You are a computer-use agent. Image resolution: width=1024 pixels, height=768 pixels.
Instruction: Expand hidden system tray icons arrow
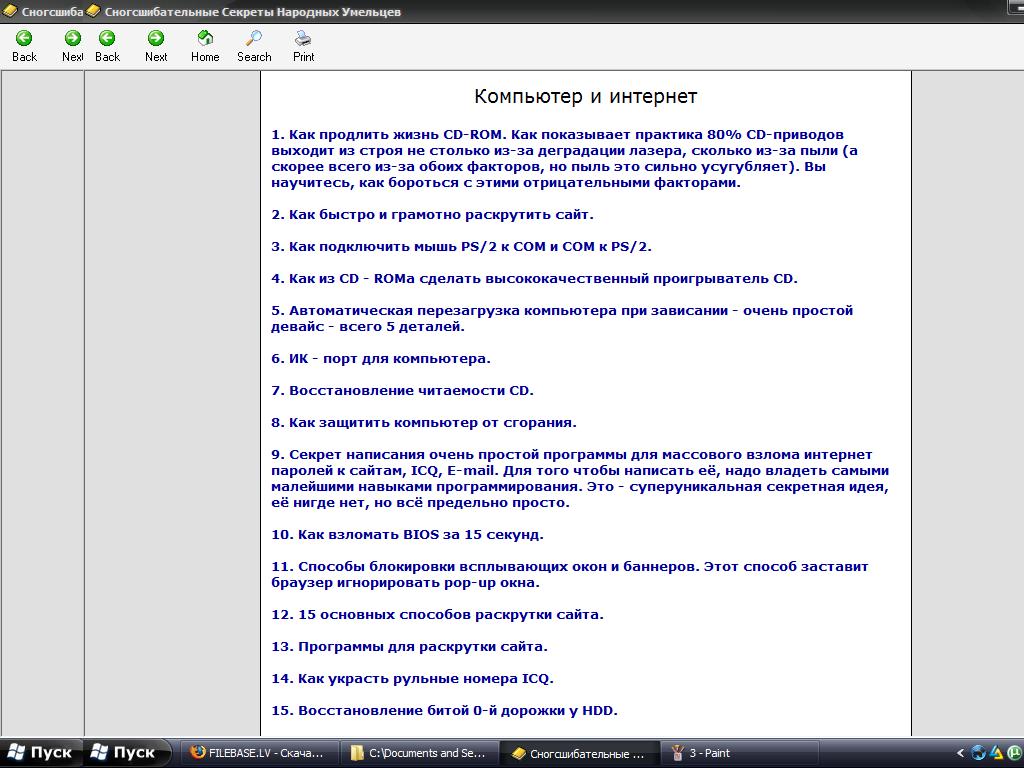click(x=959, y=753)
